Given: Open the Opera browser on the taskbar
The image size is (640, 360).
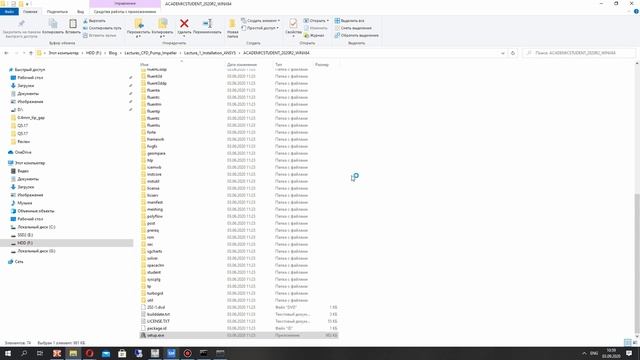Looking at the screenshot, I should (x=89, y=353).
